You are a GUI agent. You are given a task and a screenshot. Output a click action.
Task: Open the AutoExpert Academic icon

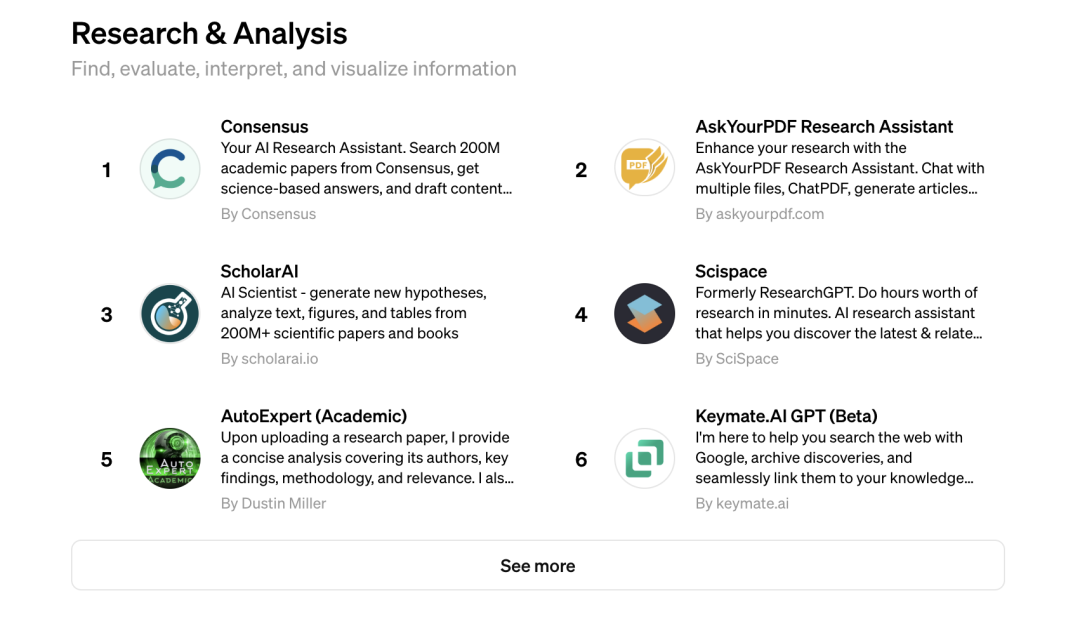point(170,459)
